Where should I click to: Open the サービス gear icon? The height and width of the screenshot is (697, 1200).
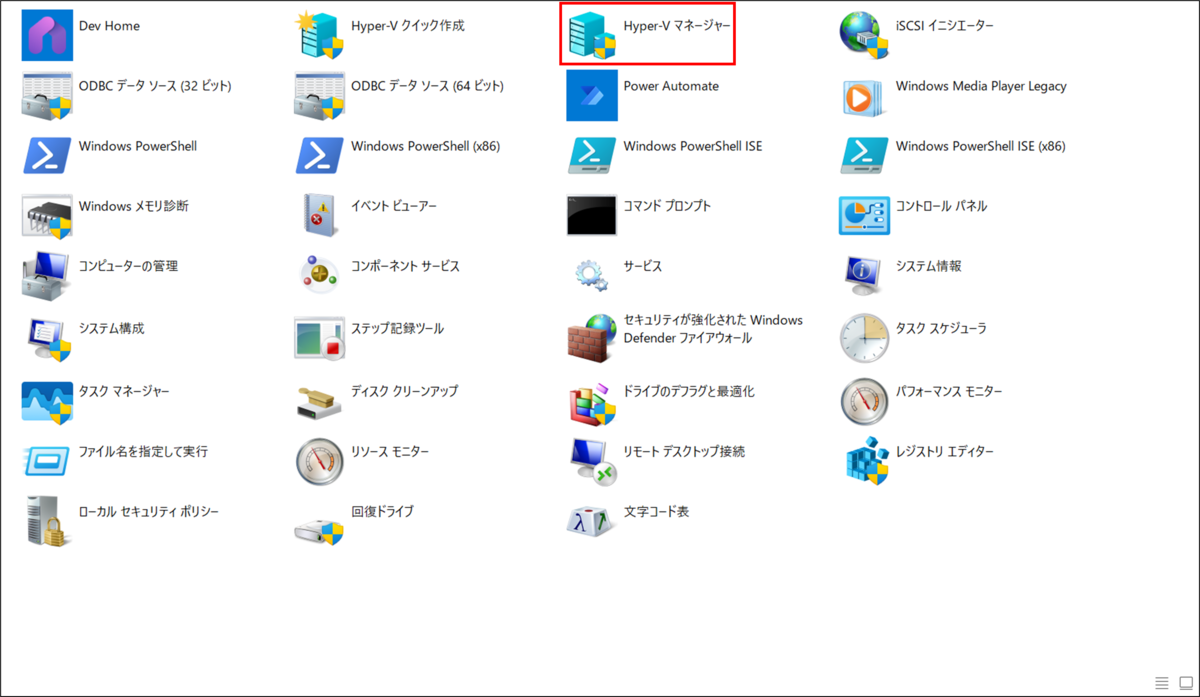pyautogui.click(x=591, y=276)
